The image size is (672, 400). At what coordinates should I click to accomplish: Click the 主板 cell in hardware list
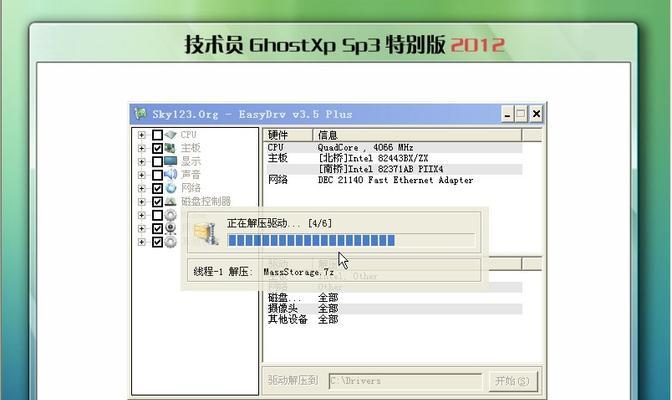(277, 158)
